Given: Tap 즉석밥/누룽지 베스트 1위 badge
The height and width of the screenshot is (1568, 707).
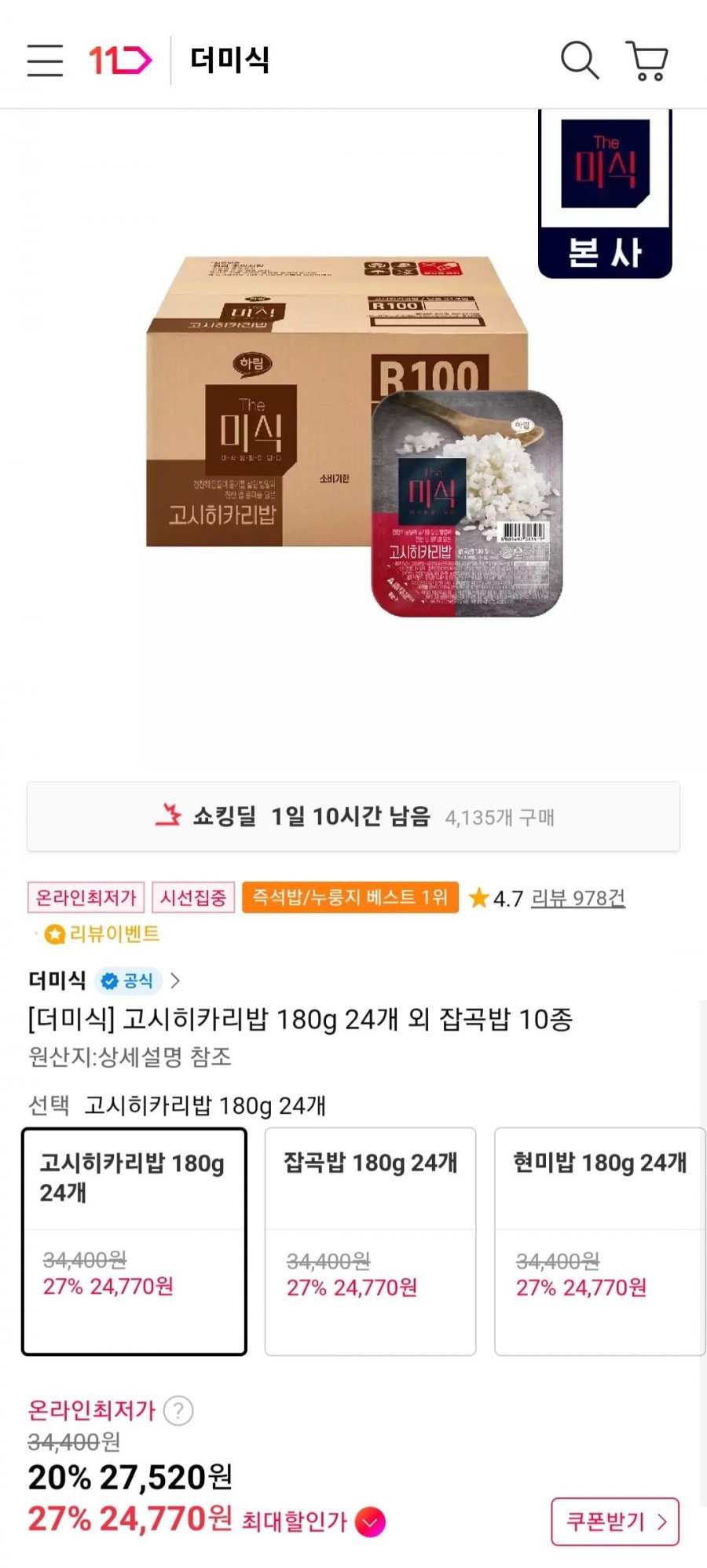Looking at the screenshot, I should pyautogui.click(x=350, y=897).
